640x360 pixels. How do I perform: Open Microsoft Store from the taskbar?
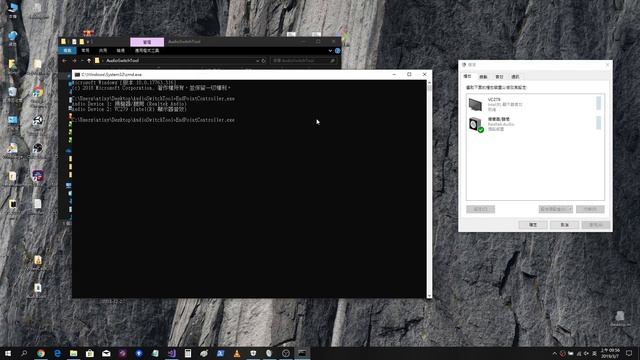[x=90, y=353]
